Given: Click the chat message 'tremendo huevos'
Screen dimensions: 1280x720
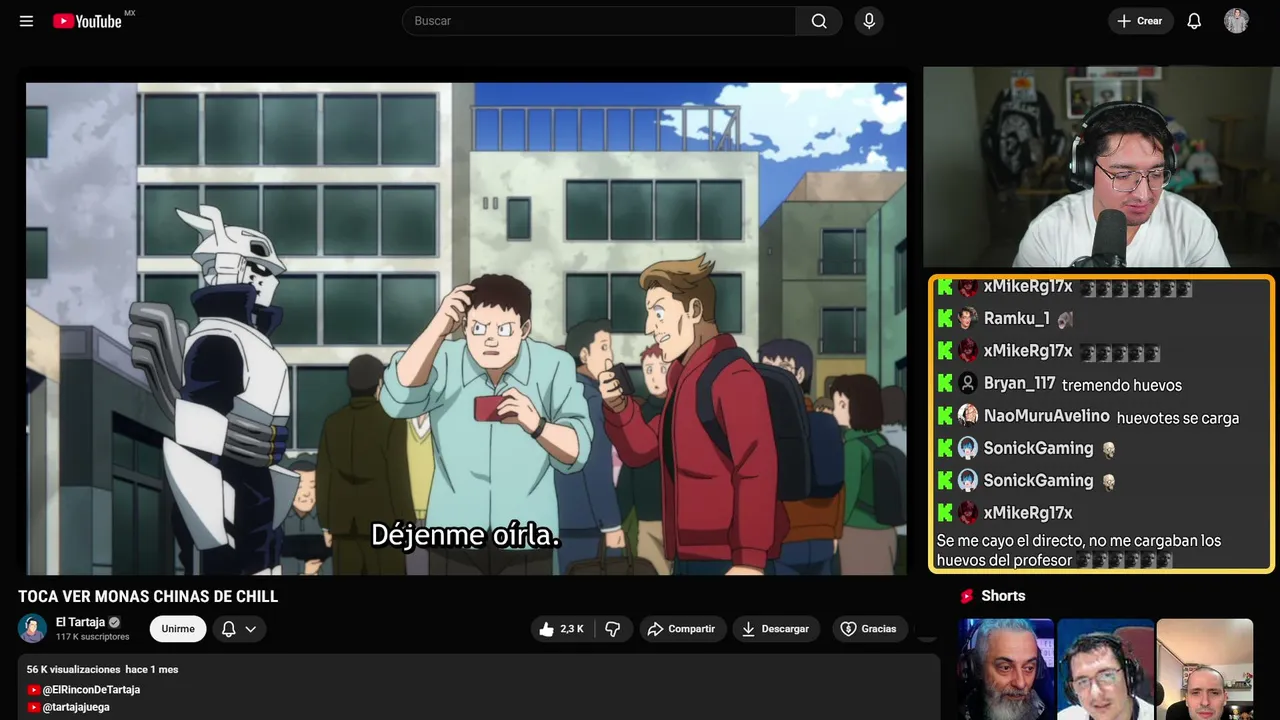Looking at the screenshot, I should click(1122, 385).
